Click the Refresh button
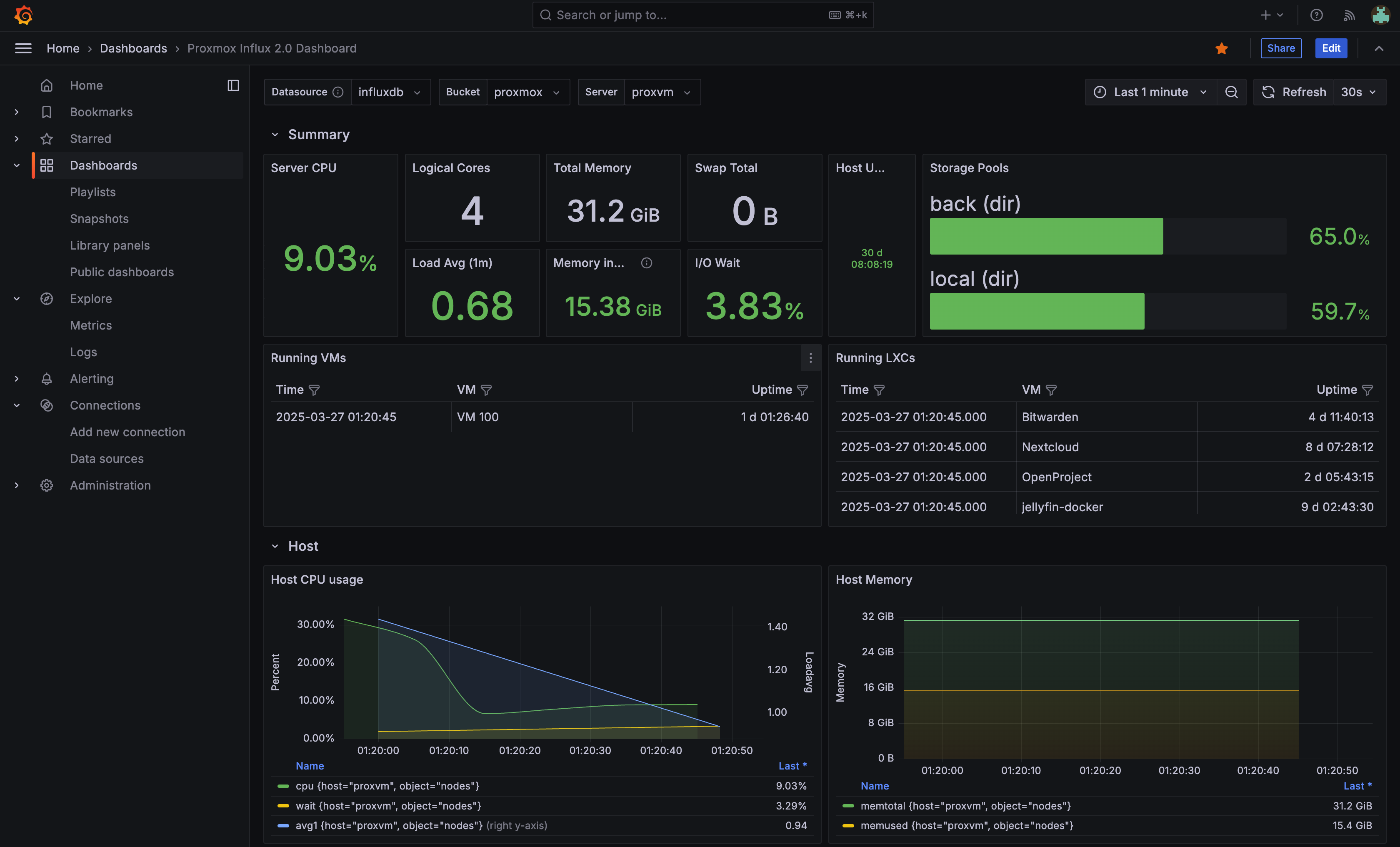The image size is (1400, 847). click(x=1294, y=92)
